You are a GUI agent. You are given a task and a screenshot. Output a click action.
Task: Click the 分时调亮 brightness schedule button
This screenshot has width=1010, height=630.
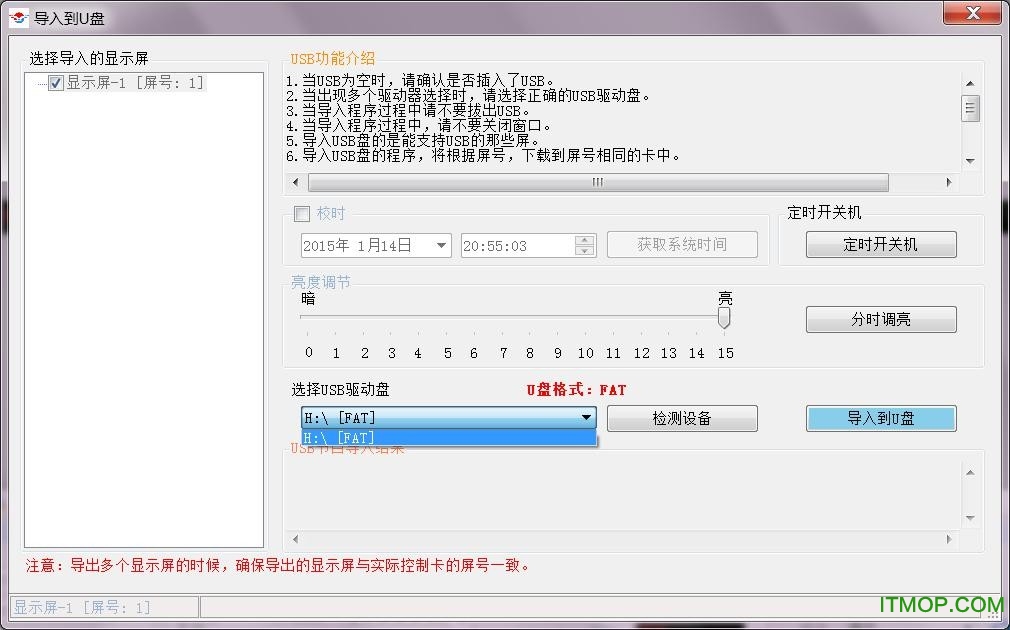tap(880, 319)
